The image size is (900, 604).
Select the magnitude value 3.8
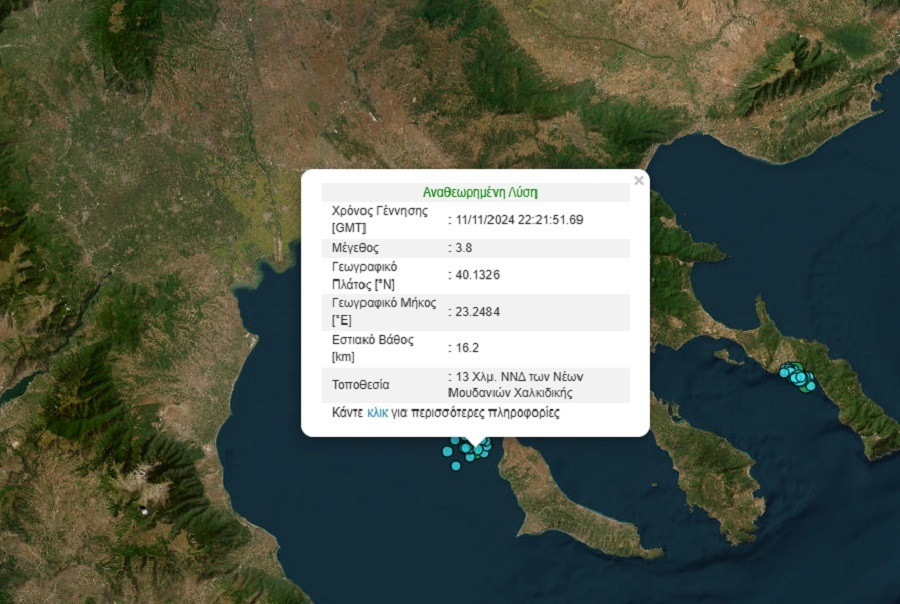464,248
